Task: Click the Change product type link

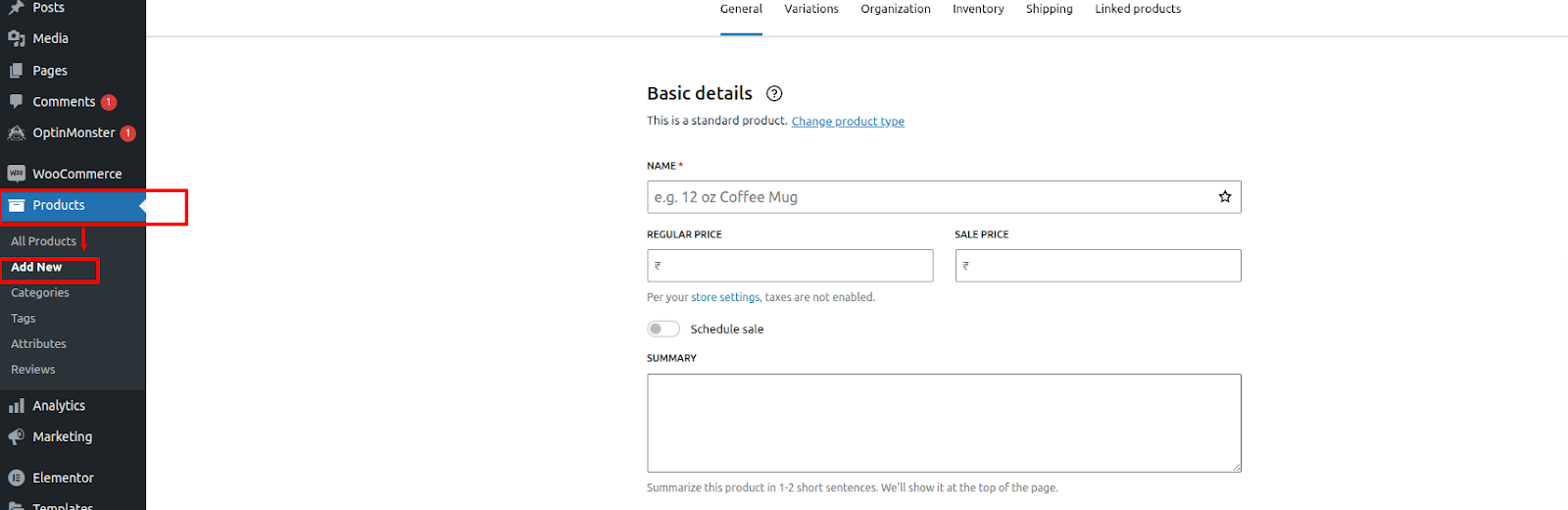Action: click(848, 122)
